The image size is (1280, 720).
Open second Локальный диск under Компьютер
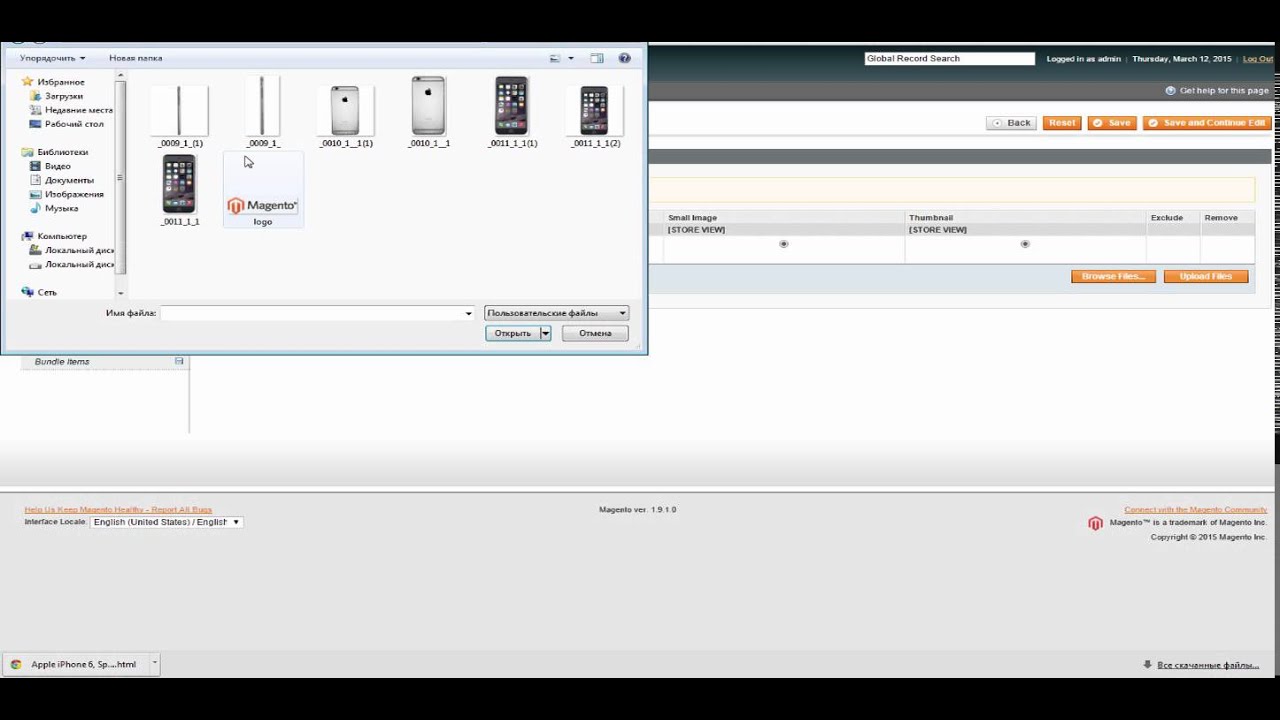(78, 264)
